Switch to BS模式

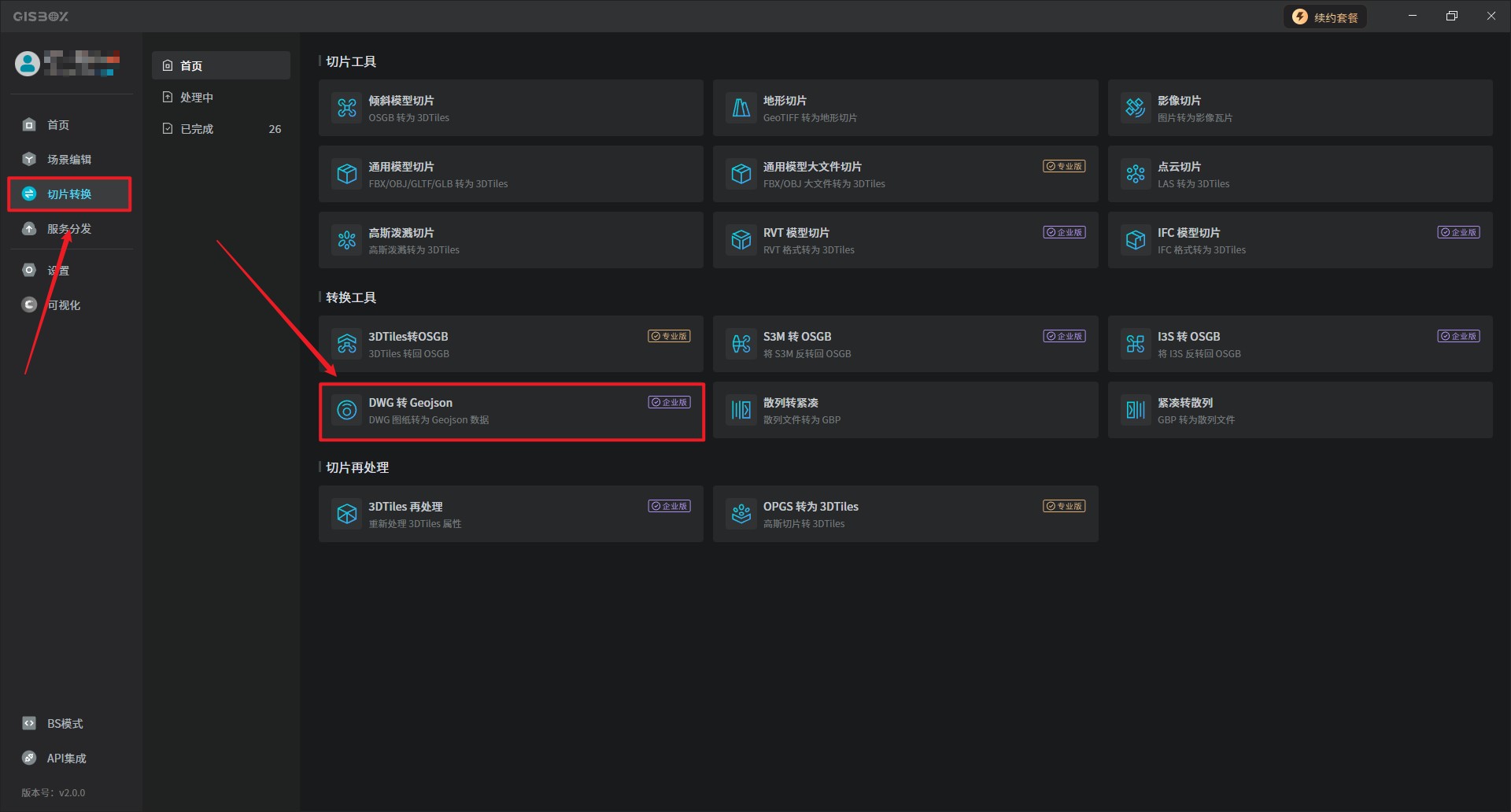(65, 724)
